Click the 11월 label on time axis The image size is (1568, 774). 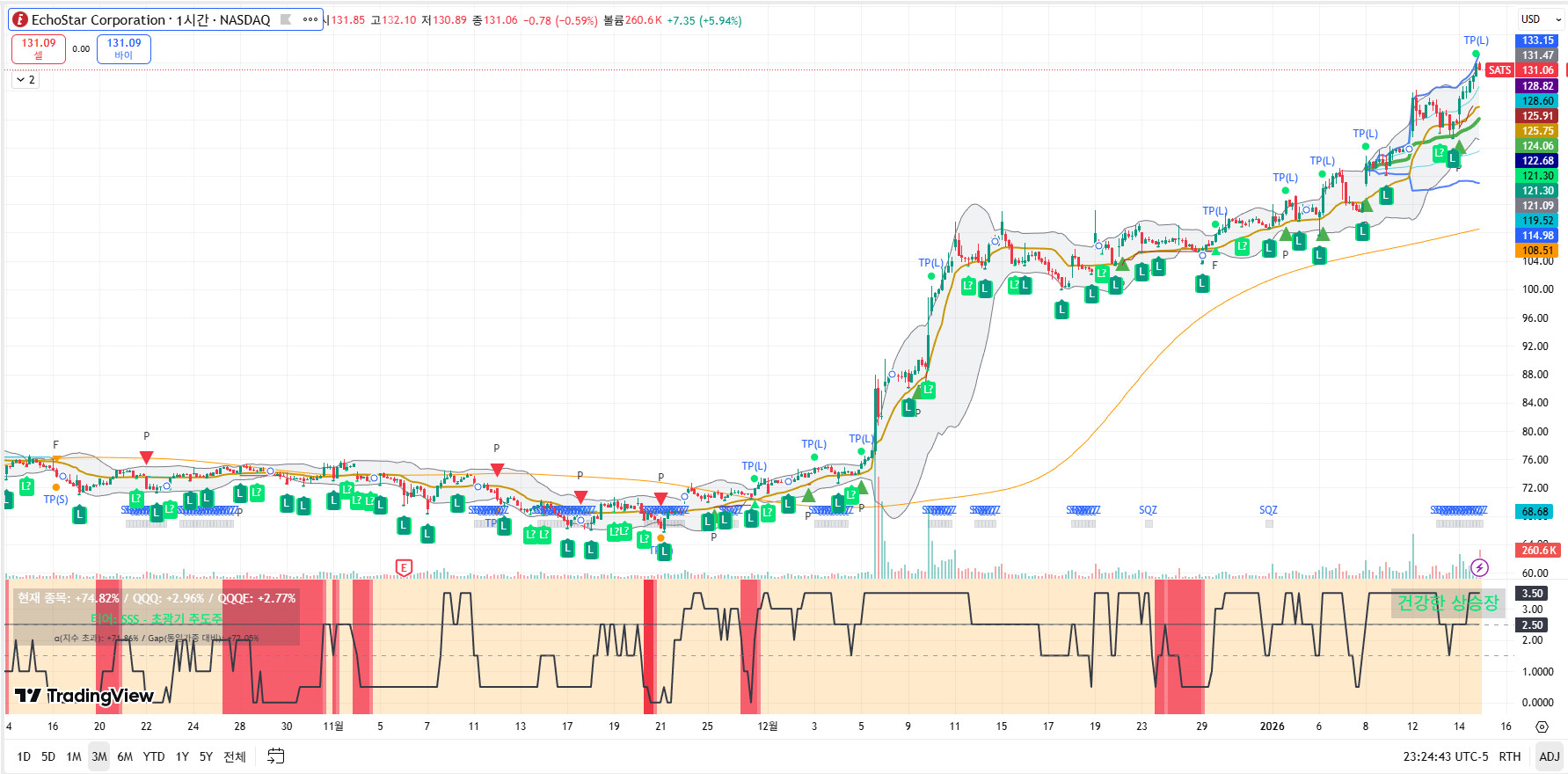click(x=333, y=727)
